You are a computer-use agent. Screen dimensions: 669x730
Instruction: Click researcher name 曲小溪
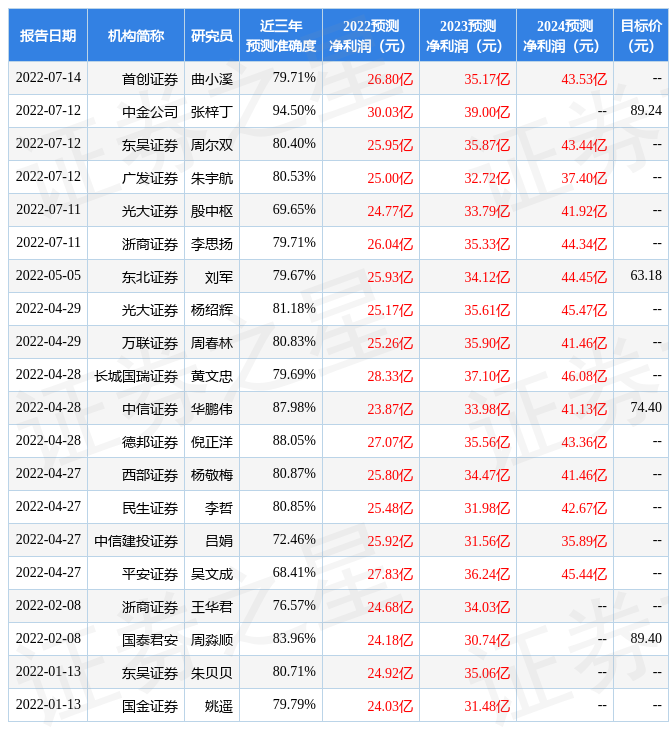[212, 79]
